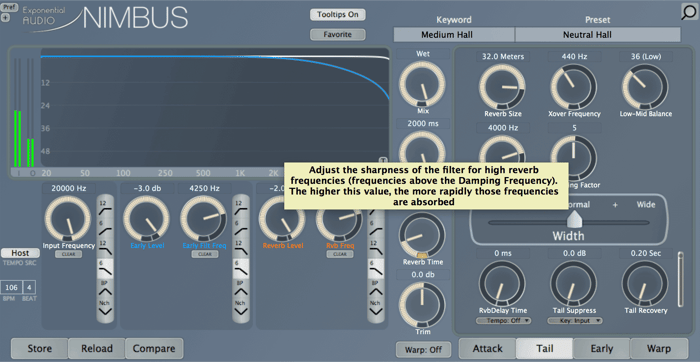Click the Tail Recovery knob
Viewport: 700px width, 362px height.
(645, 284)
